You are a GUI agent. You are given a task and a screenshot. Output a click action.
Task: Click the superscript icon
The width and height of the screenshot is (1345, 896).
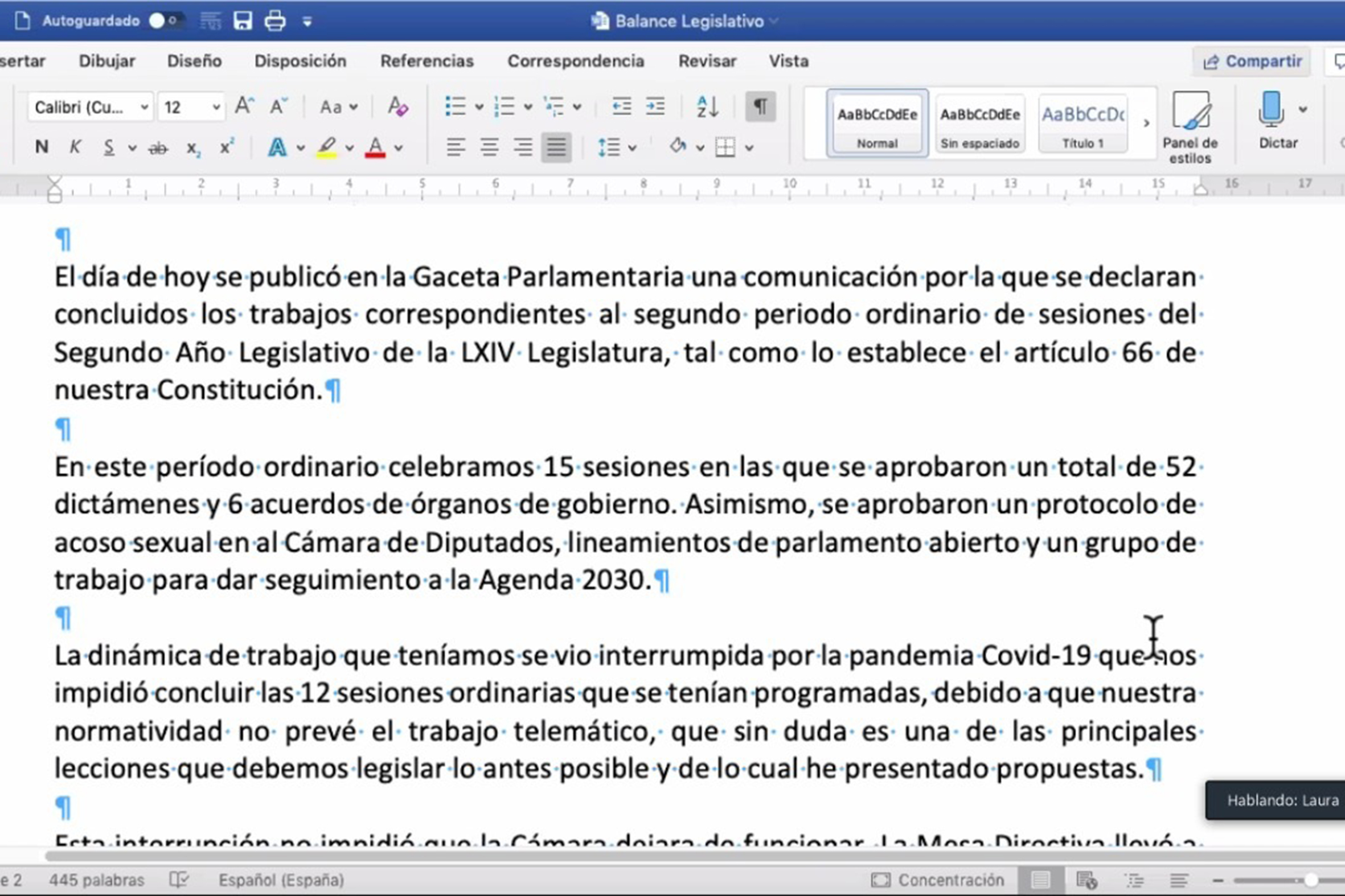pos(227,147)
